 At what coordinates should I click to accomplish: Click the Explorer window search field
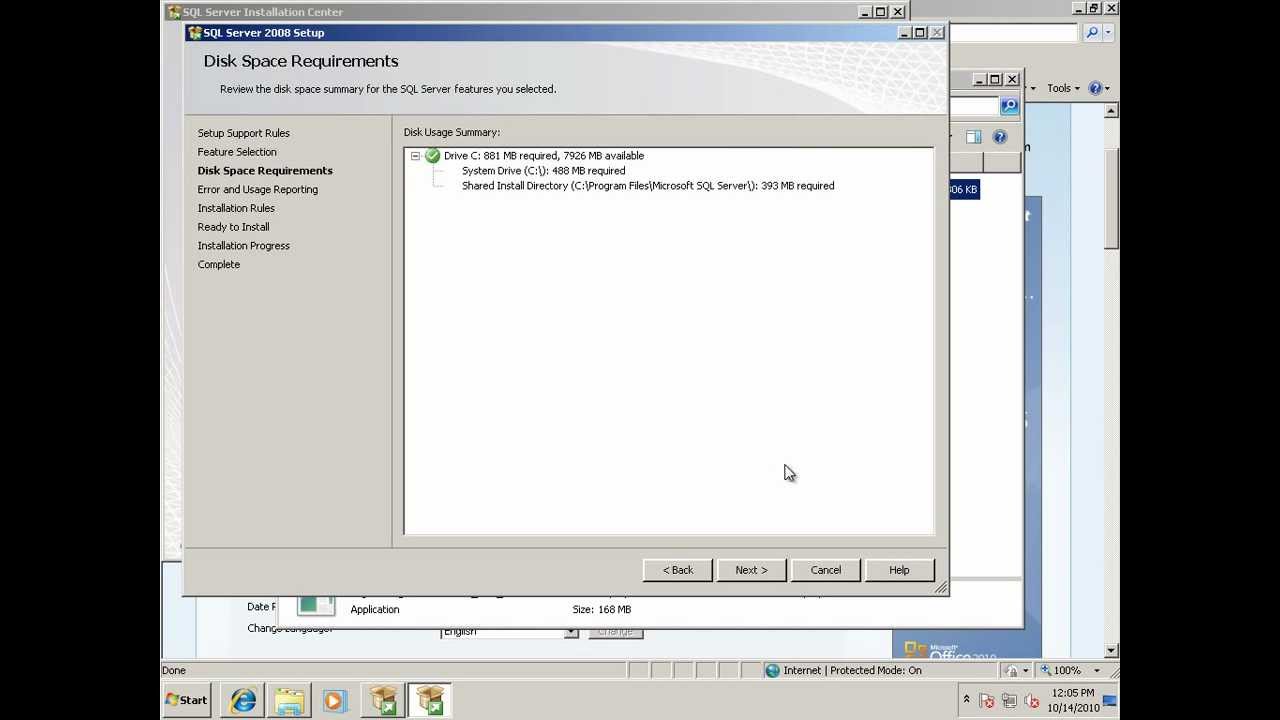[x=974, y=106]
